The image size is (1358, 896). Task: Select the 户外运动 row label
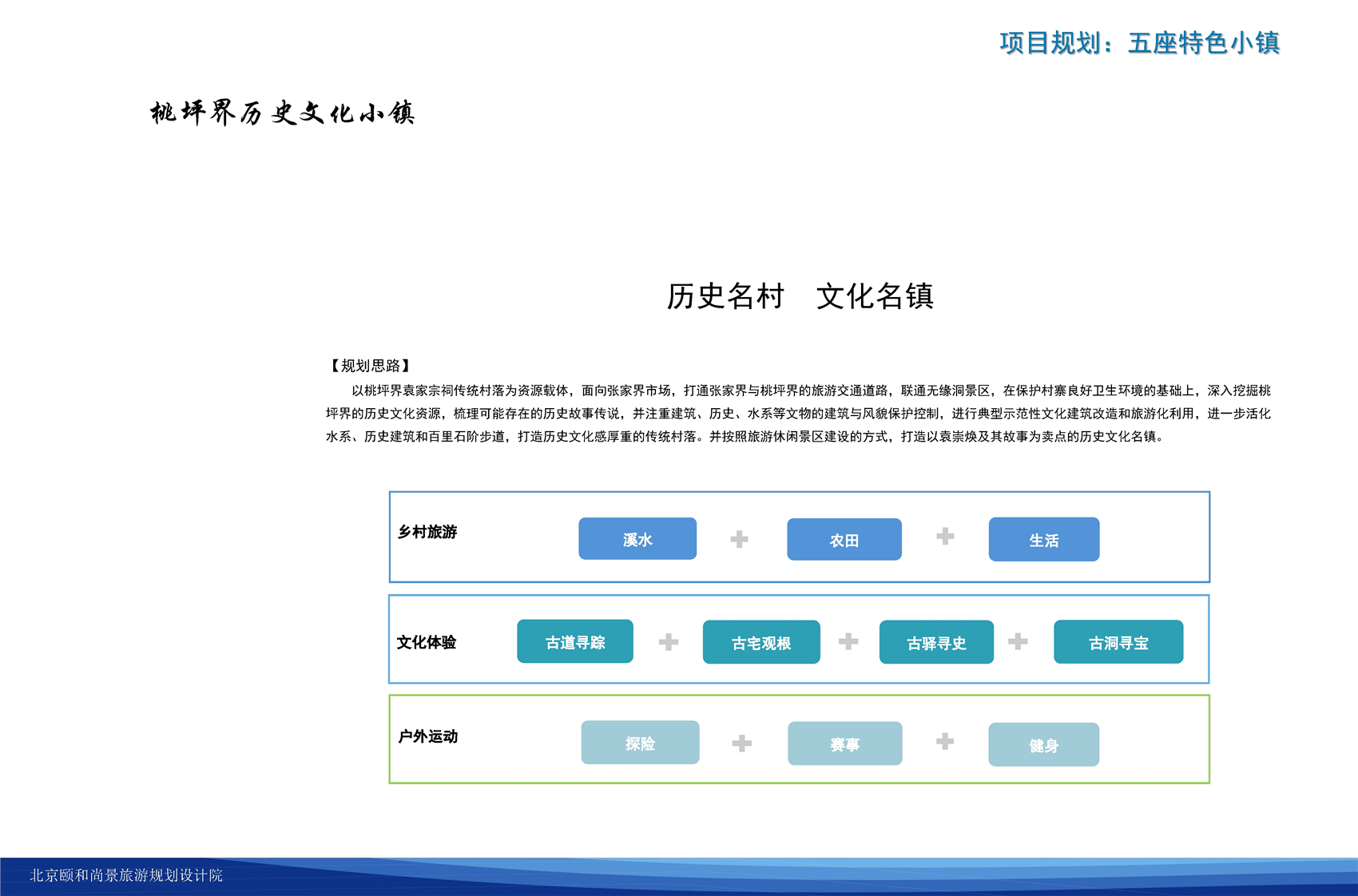(x=427, y=736)
